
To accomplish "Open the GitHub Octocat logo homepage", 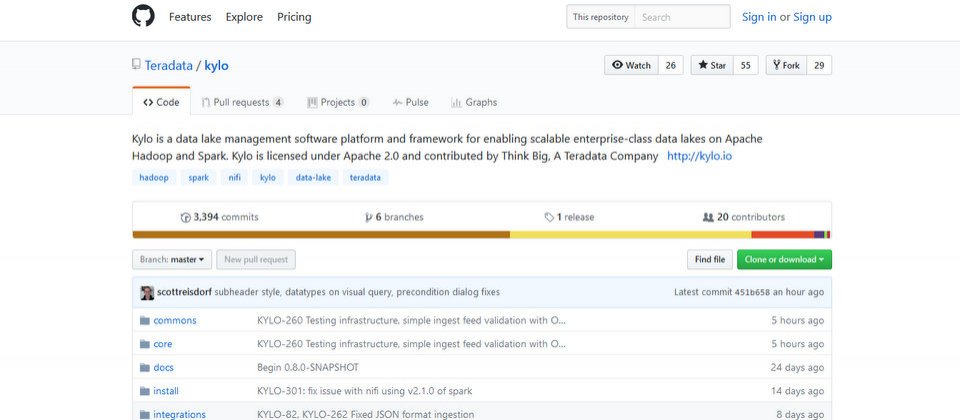I will tap(143, 16).
